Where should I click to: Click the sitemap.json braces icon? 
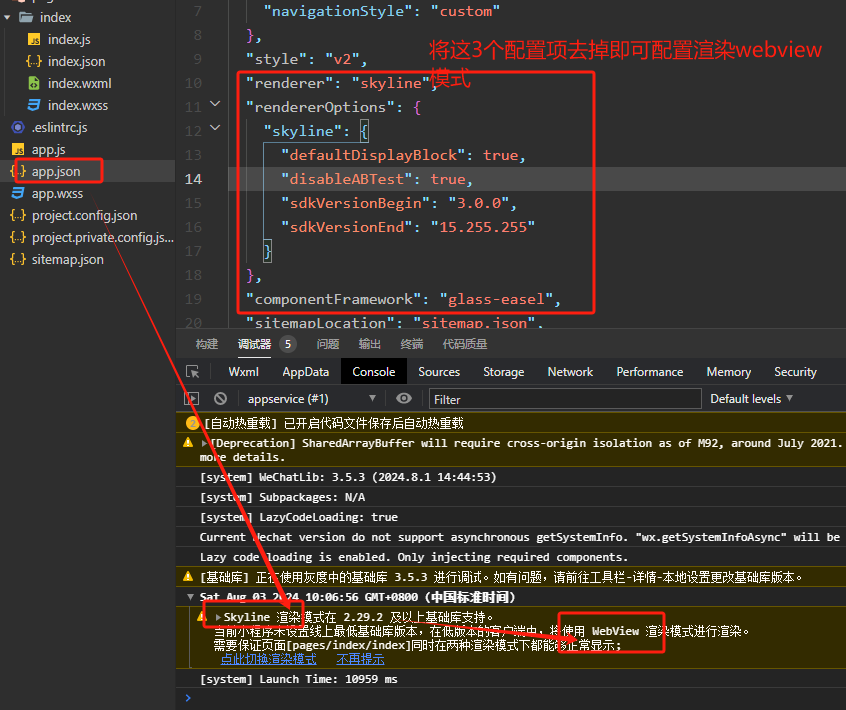point(18,260)
